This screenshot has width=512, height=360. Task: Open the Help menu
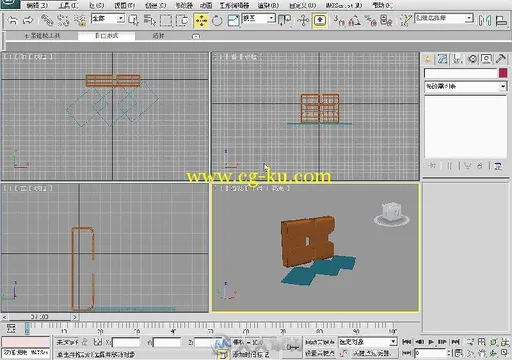[382, 6]
